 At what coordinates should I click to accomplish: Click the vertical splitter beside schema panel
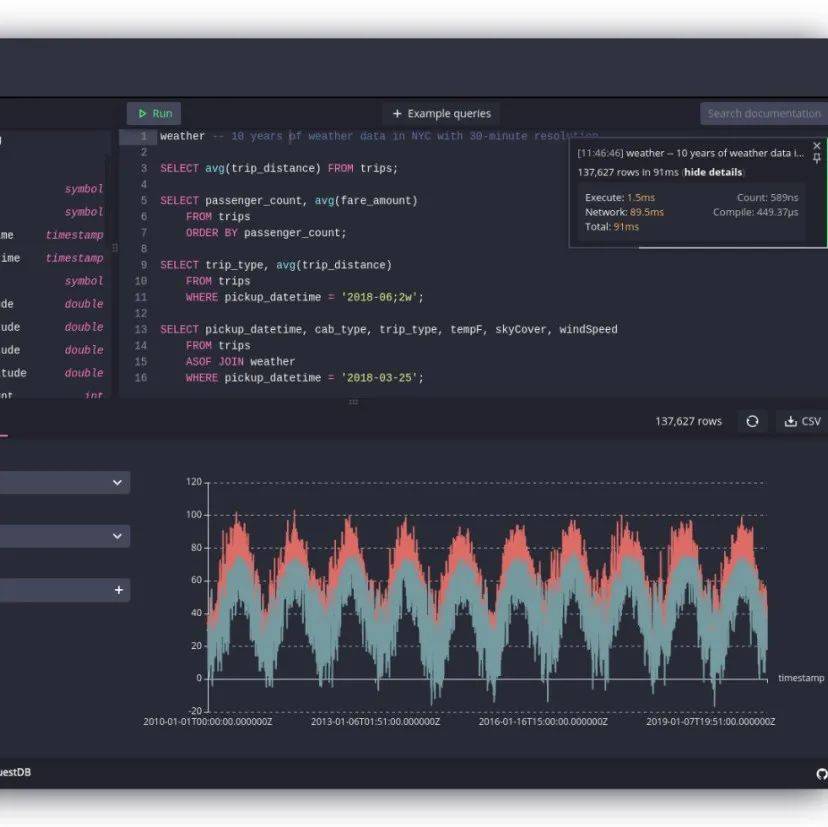(x=114, y=248)
